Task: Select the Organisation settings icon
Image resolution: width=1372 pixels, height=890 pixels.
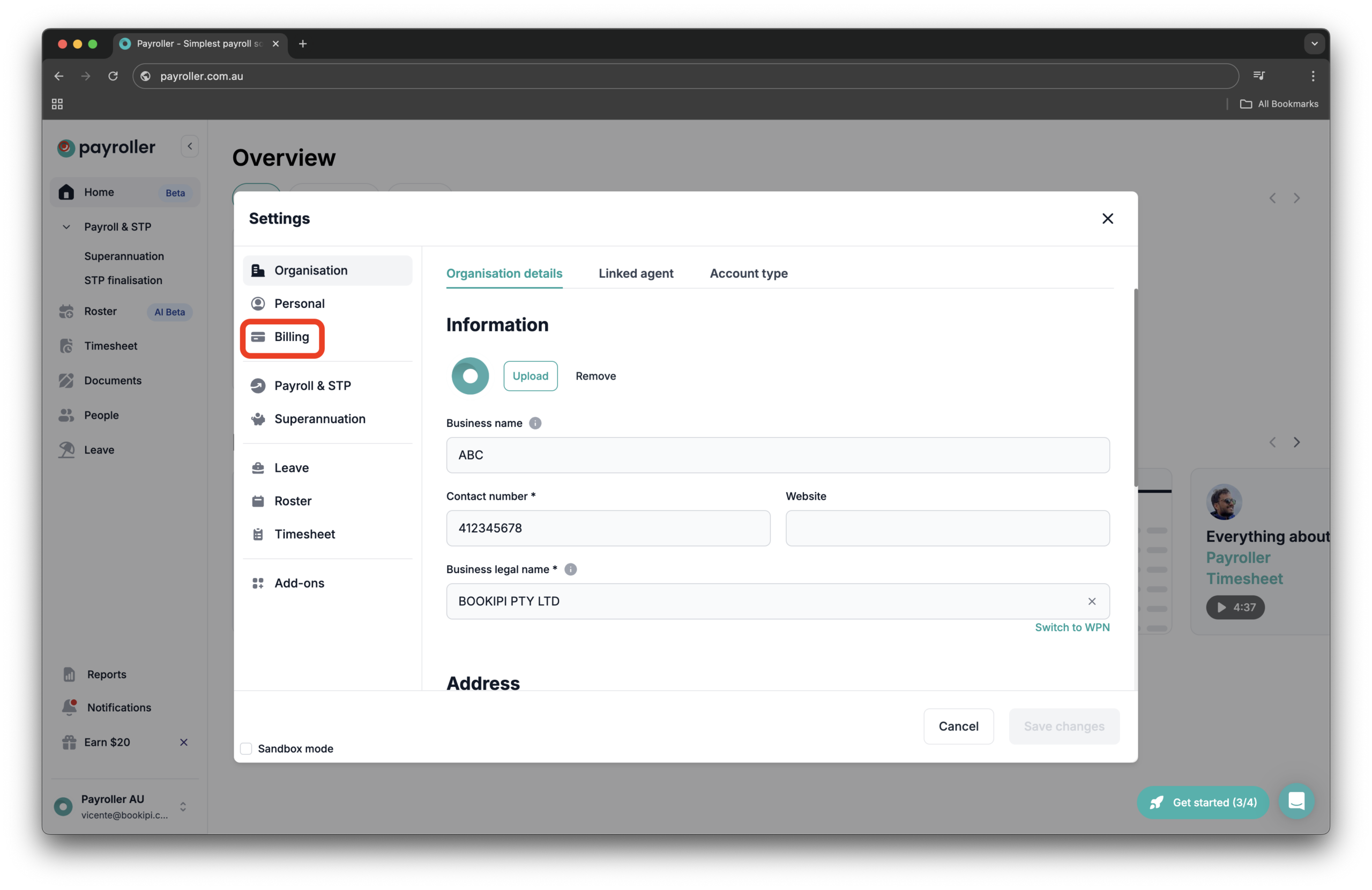Action: (x=258, y=270)
